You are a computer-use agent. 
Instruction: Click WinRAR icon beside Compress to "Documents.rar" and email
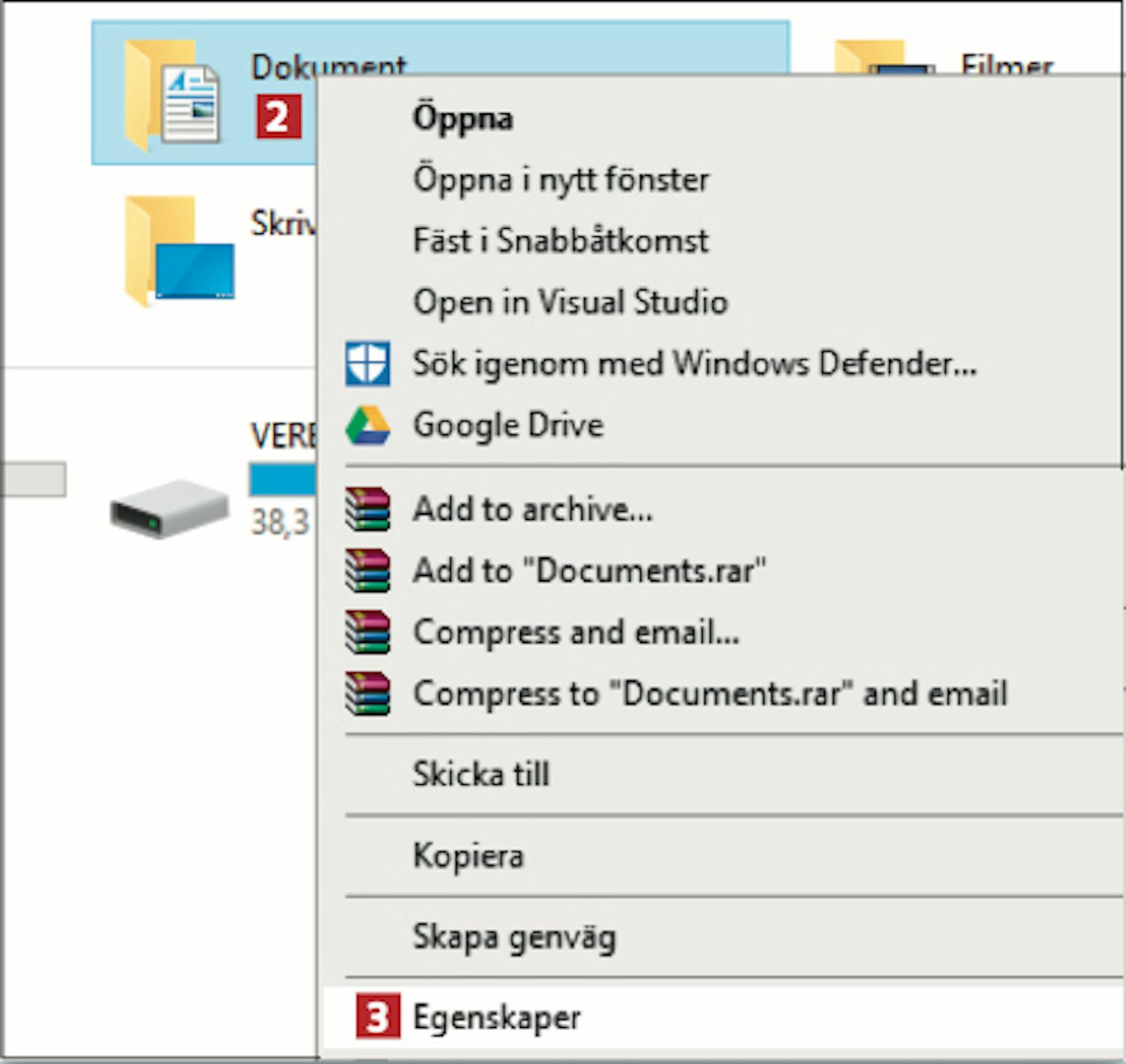(x=367, y=693)
